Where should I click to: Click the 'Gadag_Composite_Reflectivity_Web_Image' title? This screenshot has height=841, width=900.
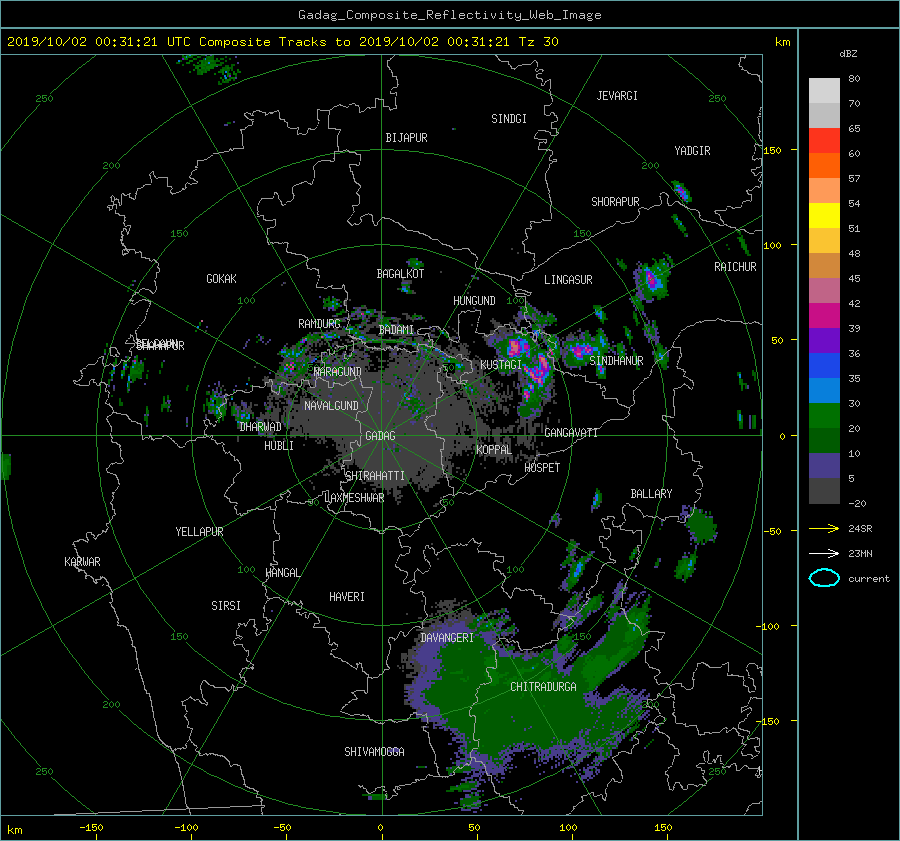click(449, 15)
